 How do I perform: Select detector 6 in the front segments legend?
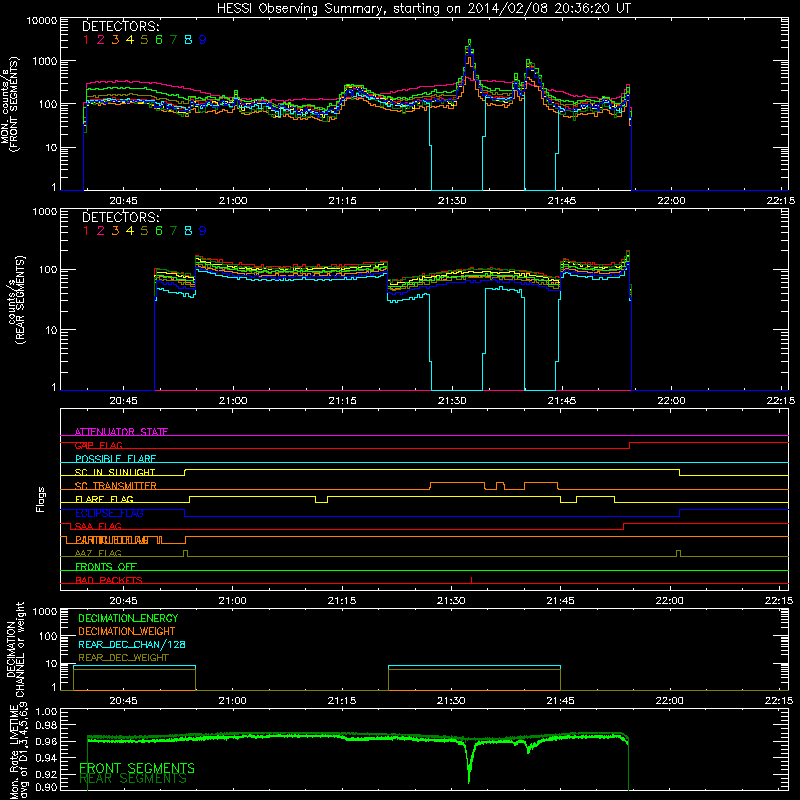coord(159,40)
